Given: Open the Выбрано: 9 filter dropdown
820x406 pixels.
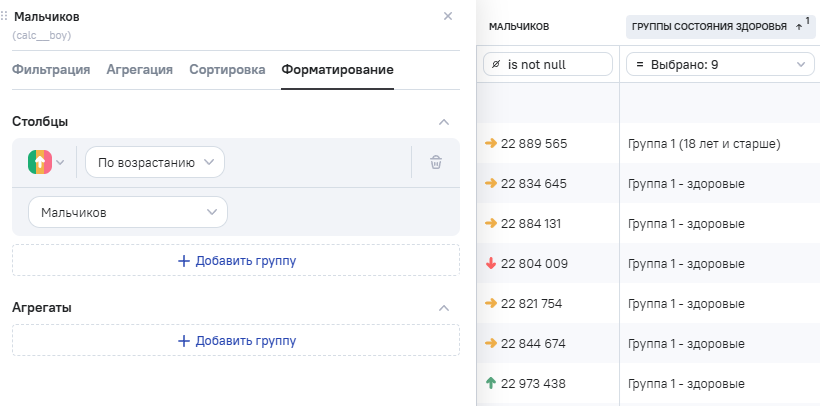Looking at the screenshot, I should (720, 64).
